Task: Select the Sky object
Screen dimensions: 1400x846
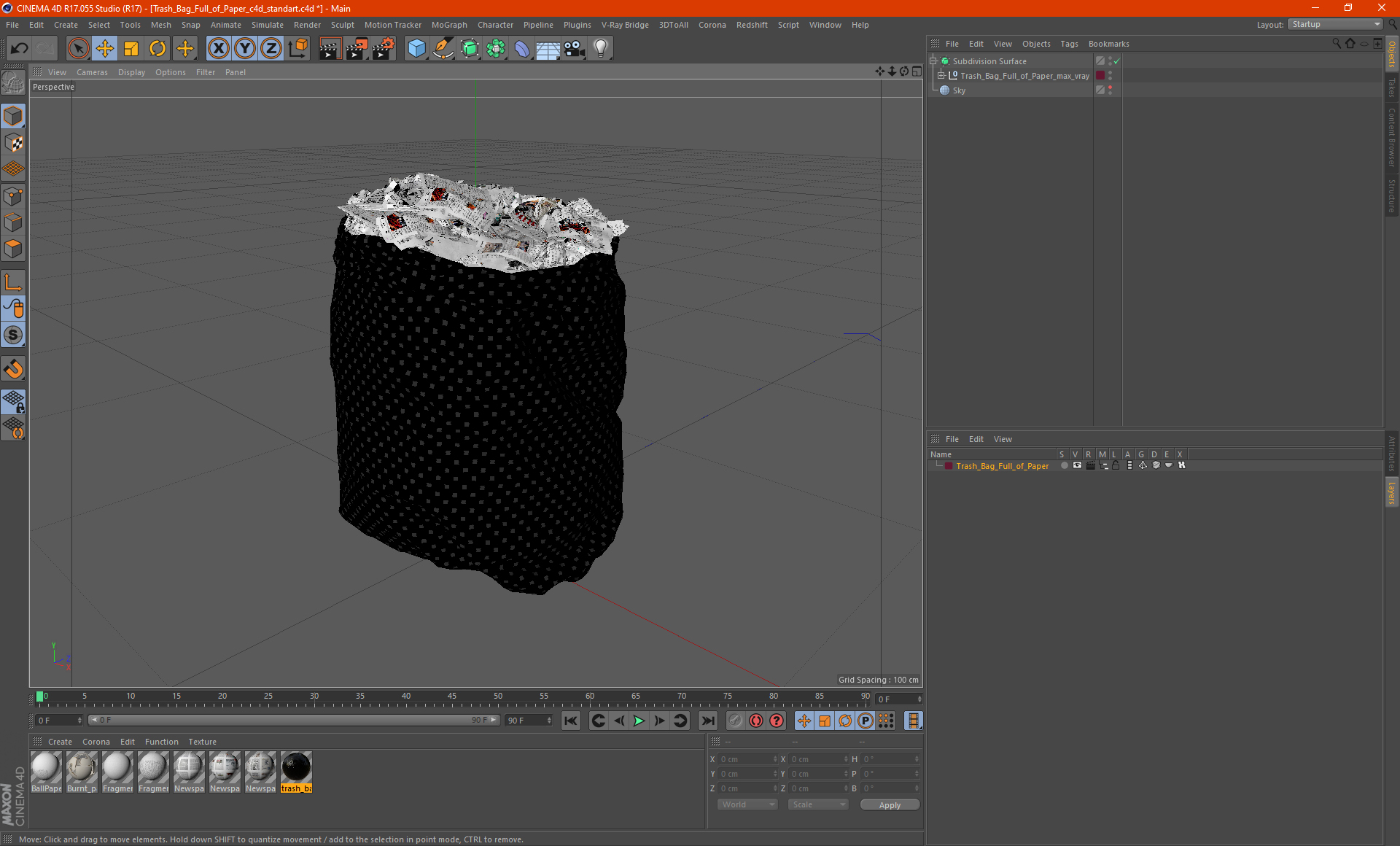Action: 959,90
